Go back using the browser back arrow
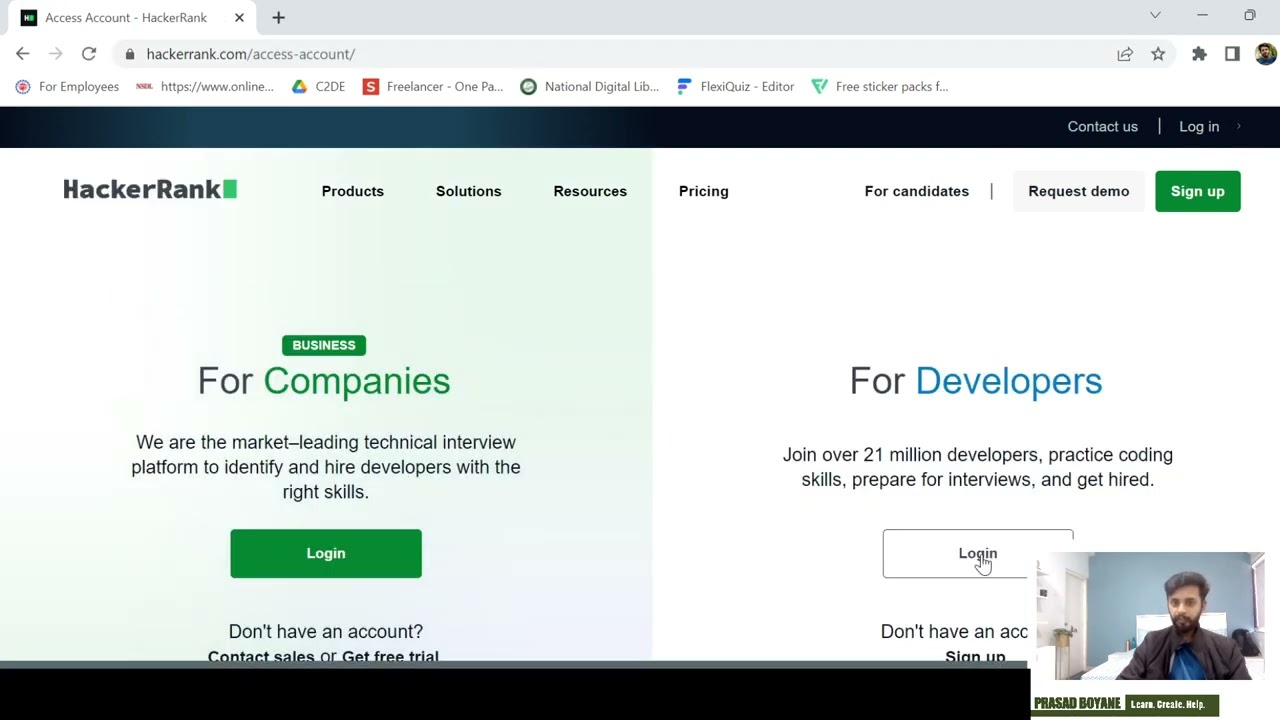This screenshot has height=720, width=1280. coord(23,54)
